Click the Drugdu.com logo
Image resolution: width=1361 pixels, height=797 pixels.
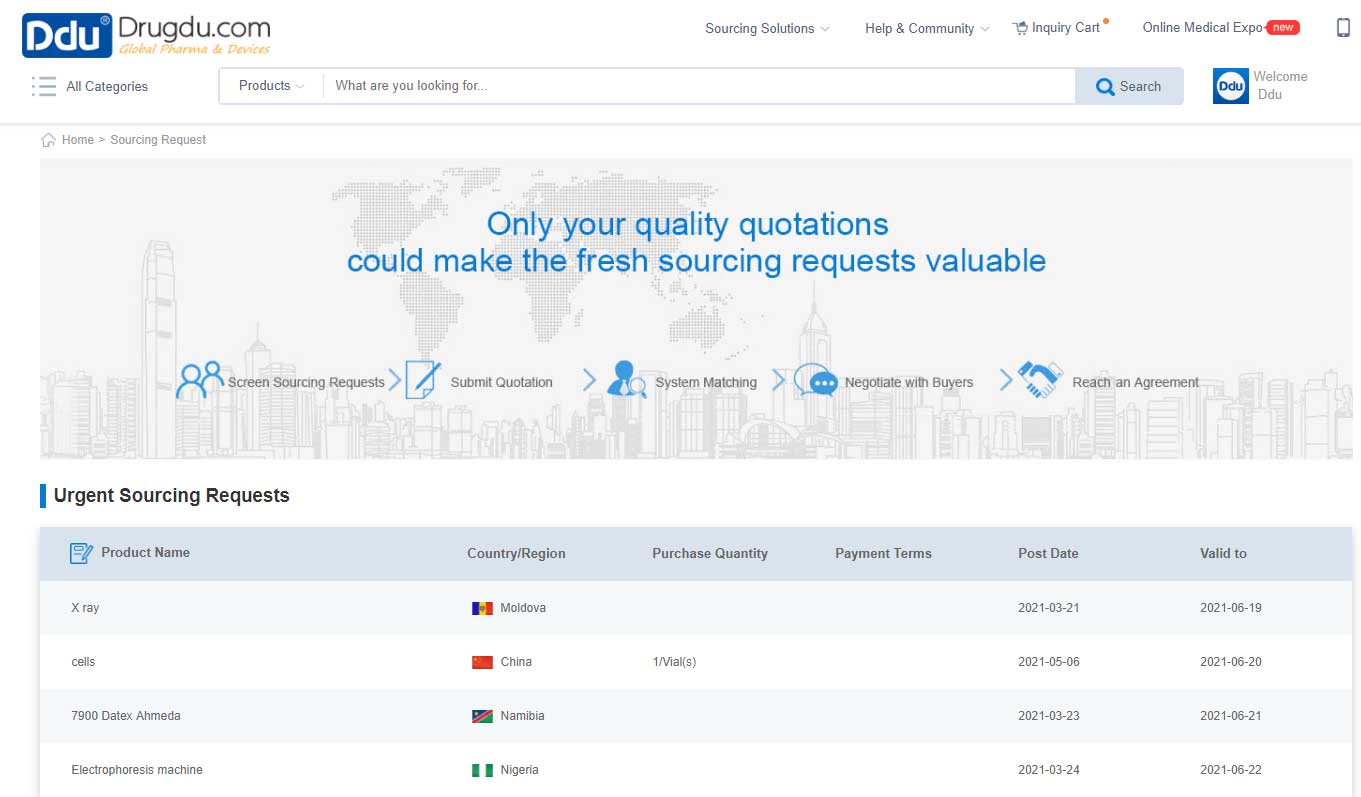(146, 35)
